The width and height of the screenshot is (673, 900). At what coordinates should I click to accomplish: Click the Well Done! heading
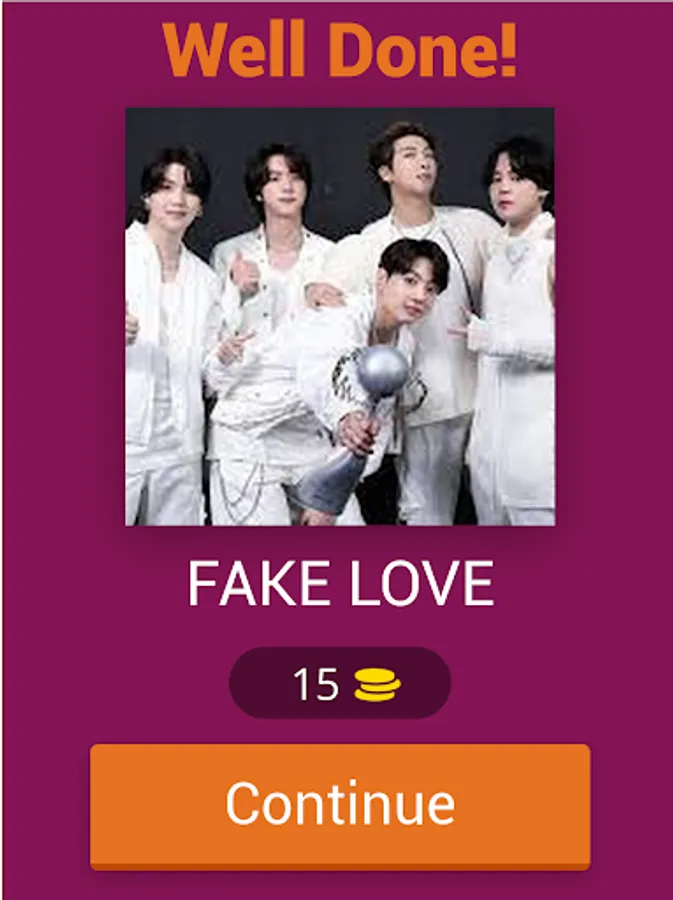point(340,50)
